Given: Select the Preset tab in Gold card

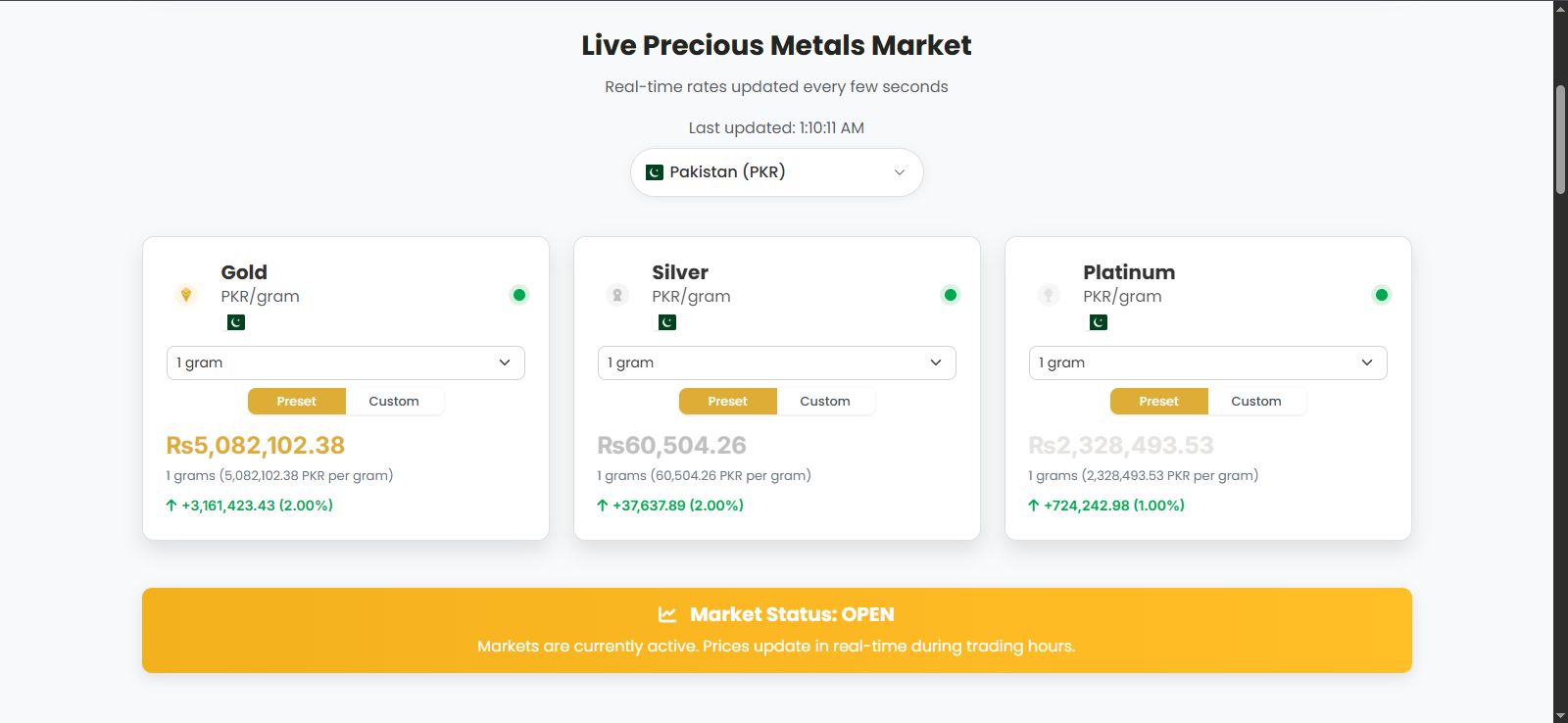Looking at the screenshot, I should pos(296,402).
